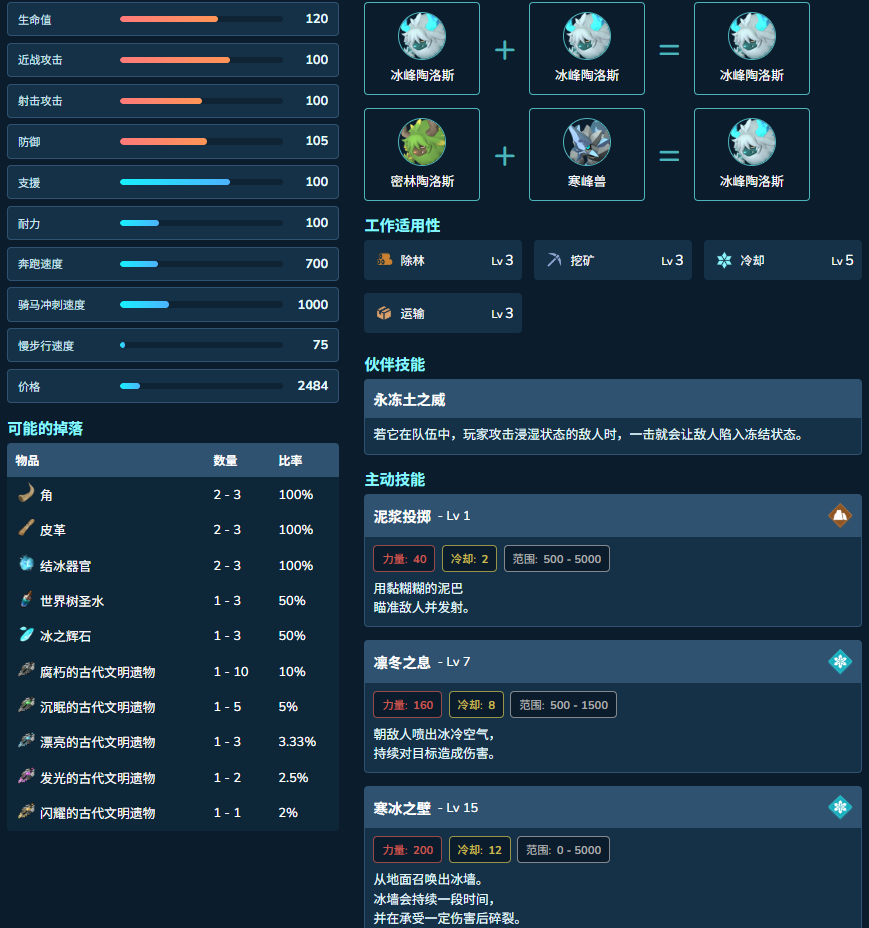
Task: Open first-row middle 冰峰陶洛斯 parent card
Action: 587,49
